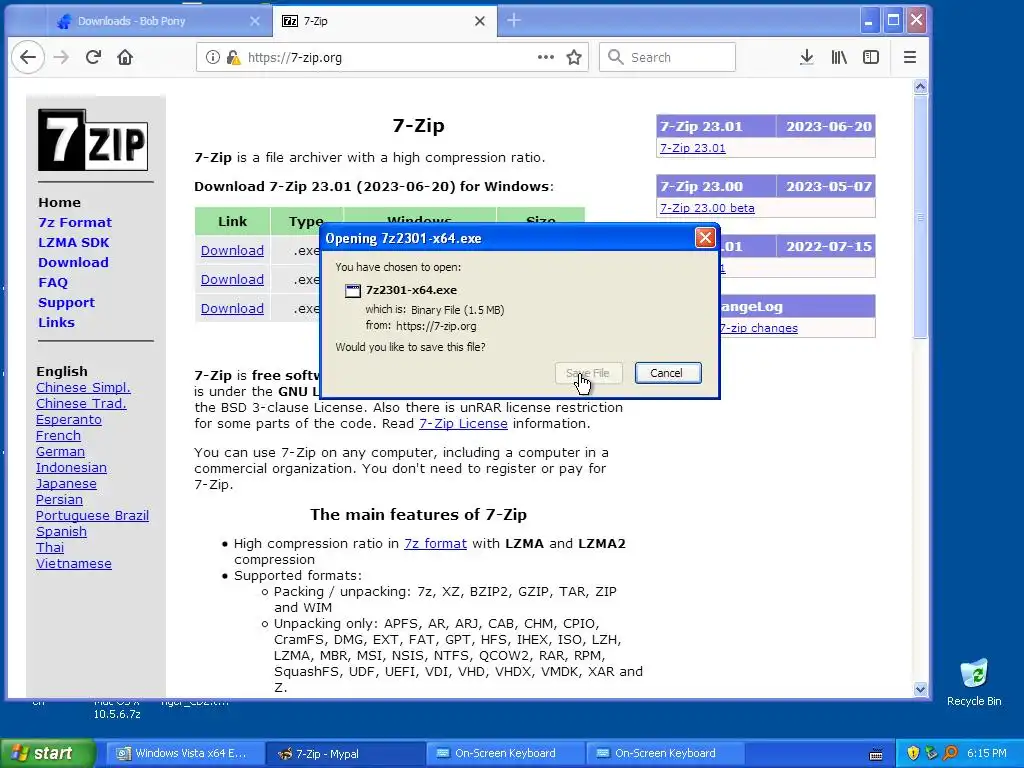
Task: Switch language to Thai
Action: 50,547
